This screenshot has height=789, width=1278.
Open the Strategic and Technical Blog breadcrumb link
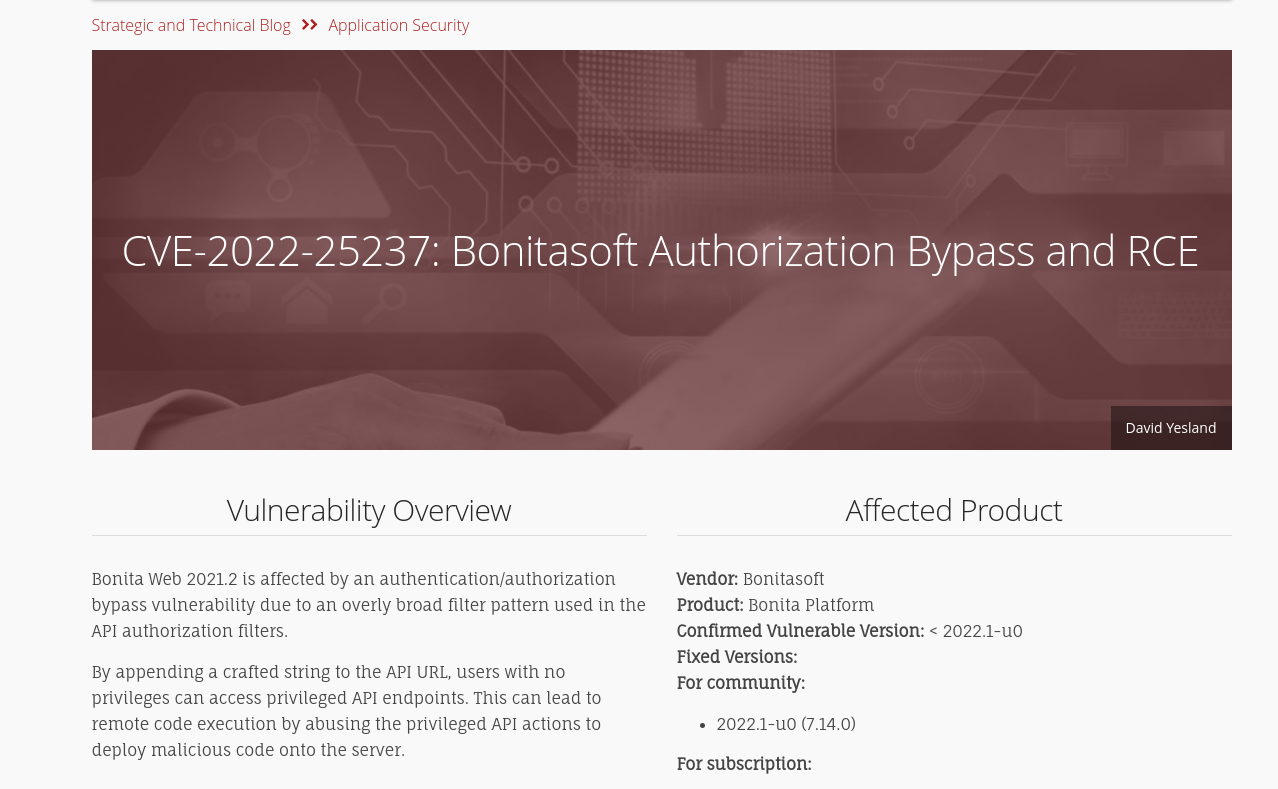point(191,25)
